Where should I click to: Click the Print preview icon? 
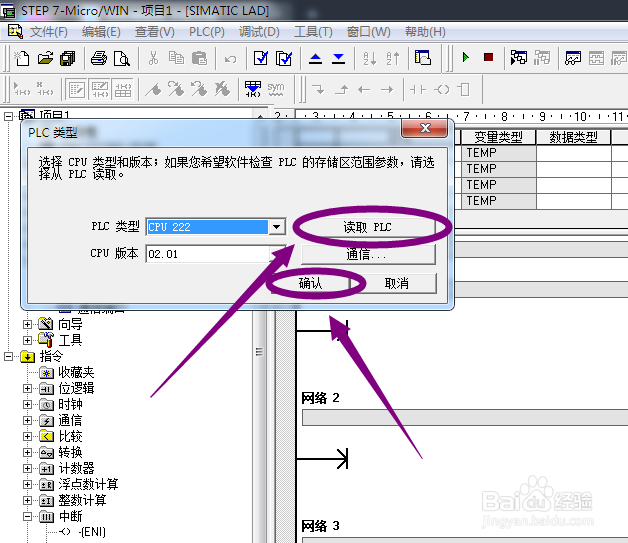coord(121,58)
